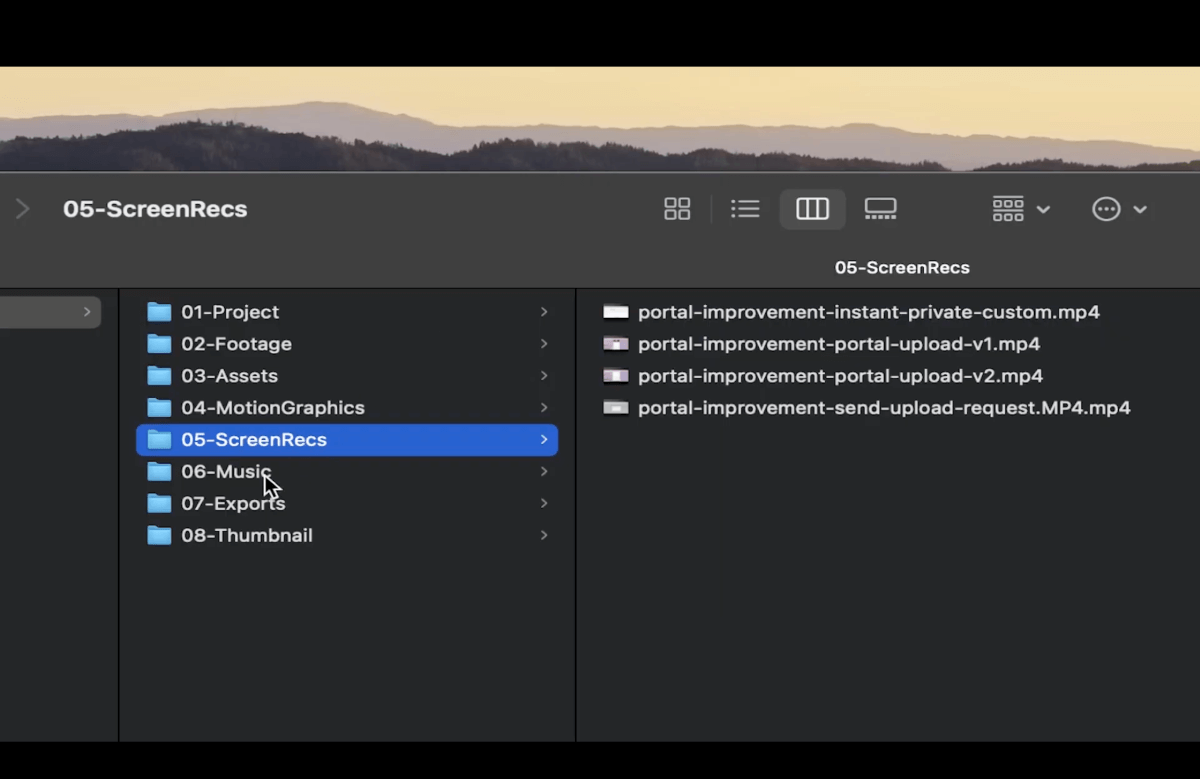This screenshot has width=1200, height=779.
Task: Click the 04-MotionGraphics folder name
Action: click(273, 408)
